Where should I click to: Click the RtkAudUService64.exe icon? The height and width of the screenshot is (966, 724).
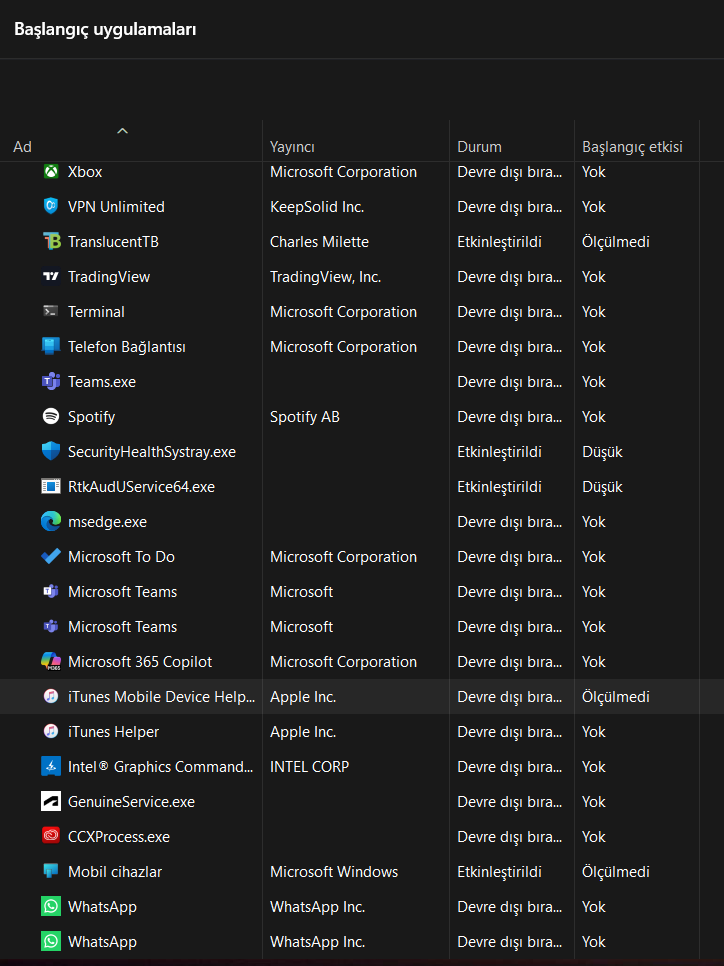tap(51, 487)
